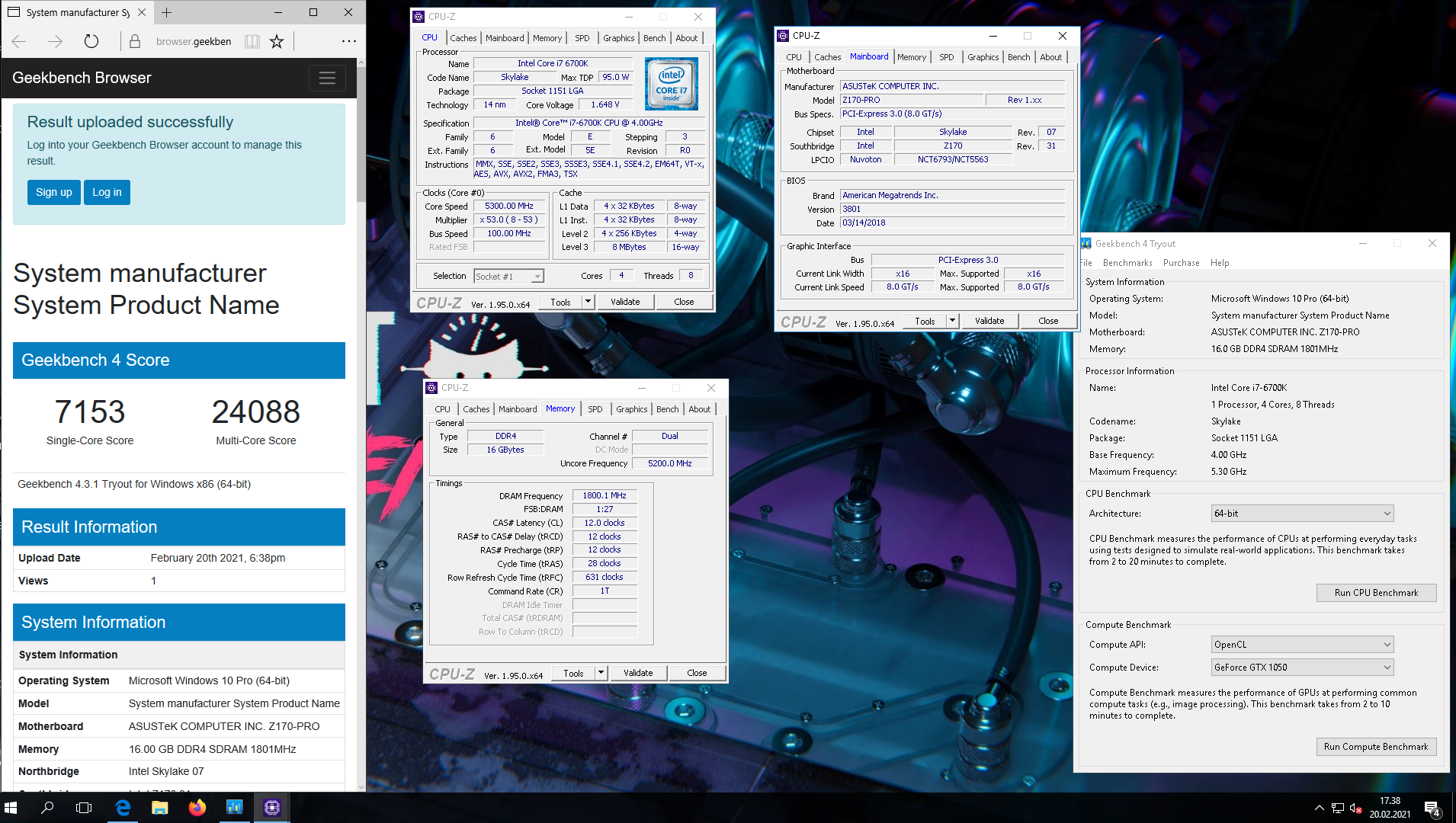Screen dimensions: 1456x823
Task: Open Task View on taskbar
Action: pyautogui.click(x=84, y=808)
